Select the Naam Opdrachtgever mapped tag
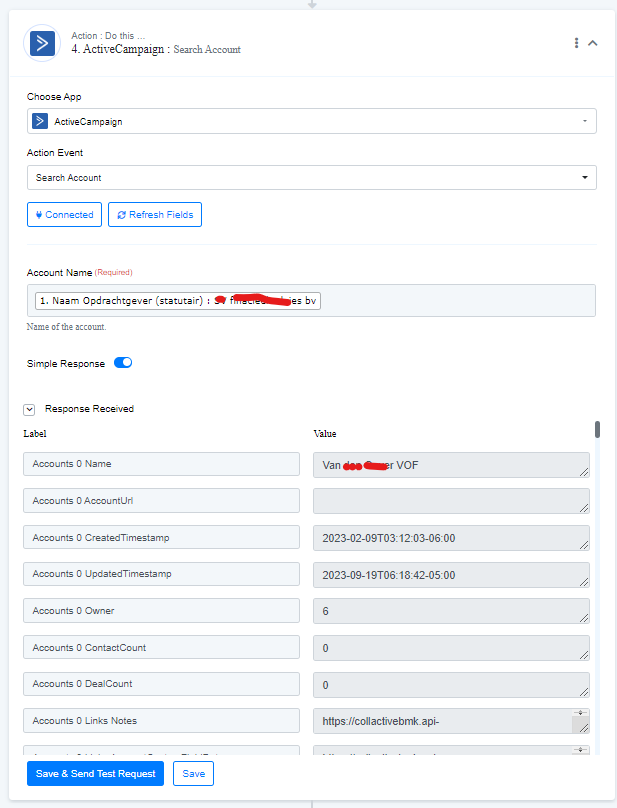617x808 pixels. tap(178, 300)
